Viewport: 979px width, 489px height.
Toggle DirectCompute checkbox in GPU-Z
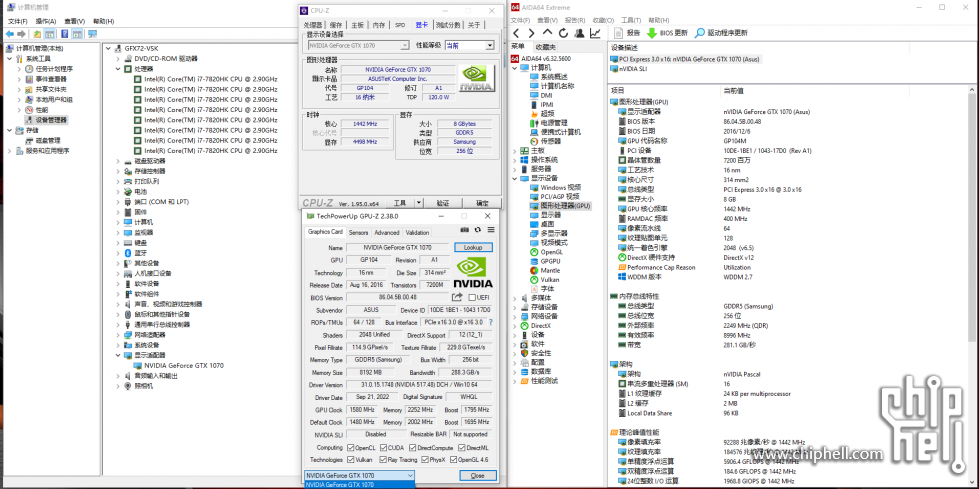pos(411,448)
